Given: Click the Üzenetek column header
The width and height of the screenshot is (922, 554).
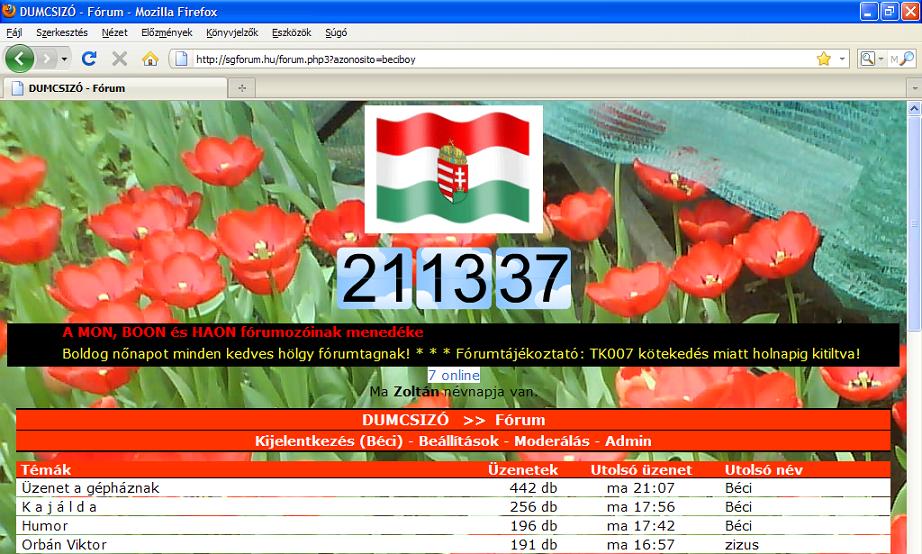Looking at the screenshot, I should point(523,470).
